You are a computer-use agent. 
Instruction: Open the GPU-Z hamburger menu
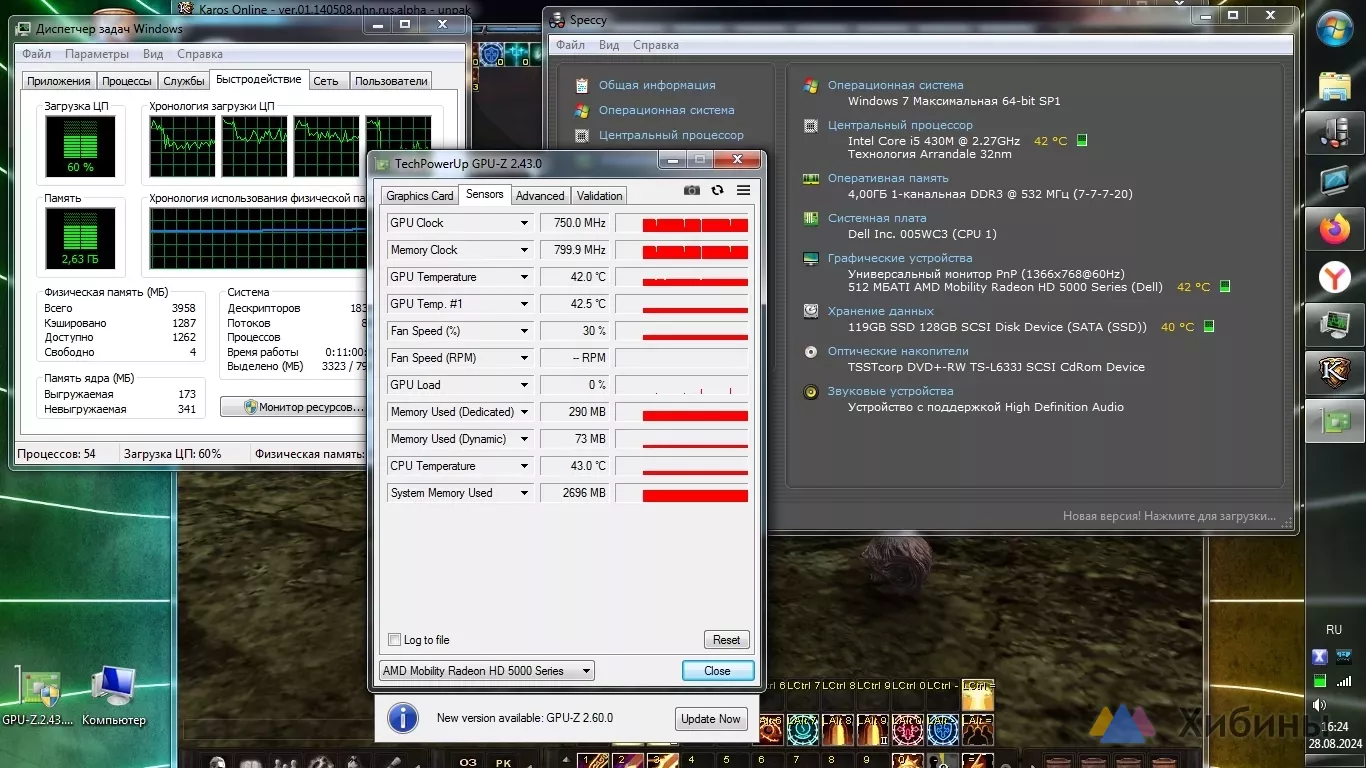(743, 190)
